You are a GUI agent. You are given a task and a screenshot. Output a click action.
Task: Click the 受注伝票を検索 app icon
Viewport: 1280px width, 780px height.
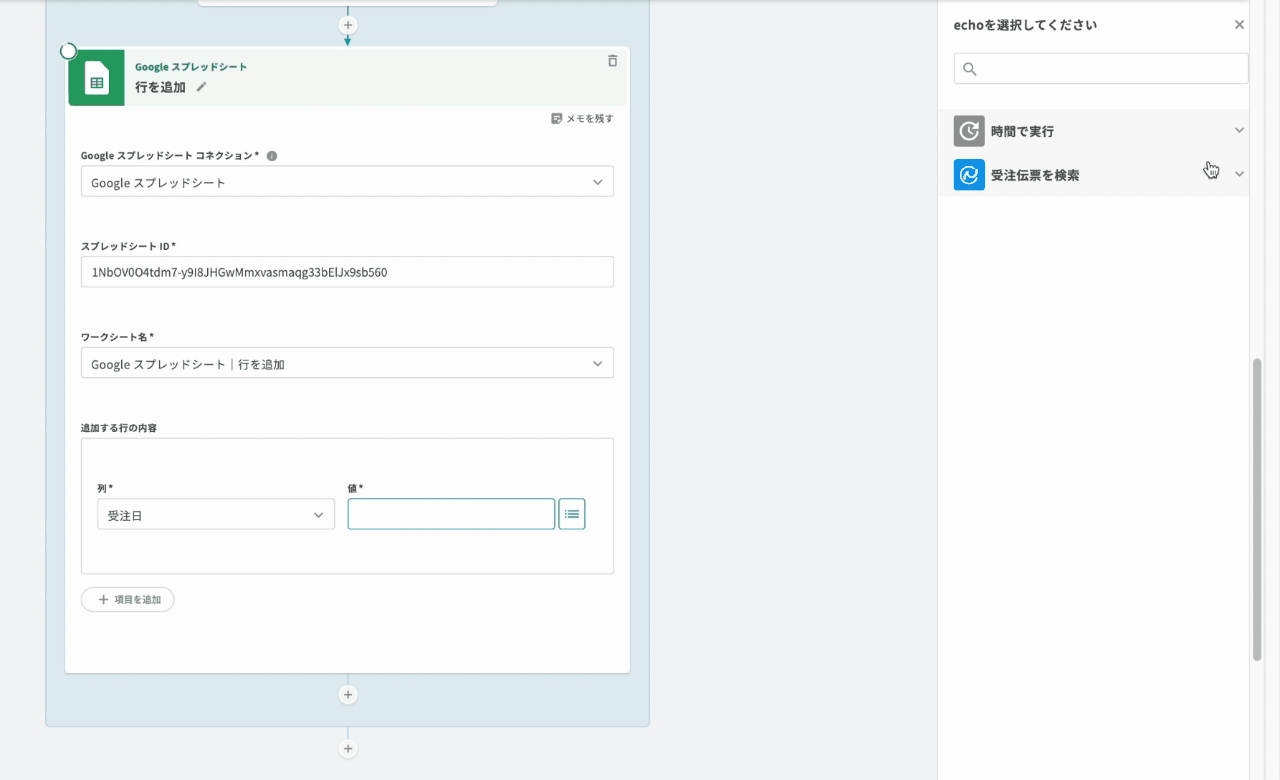click(x=969, y=175)
